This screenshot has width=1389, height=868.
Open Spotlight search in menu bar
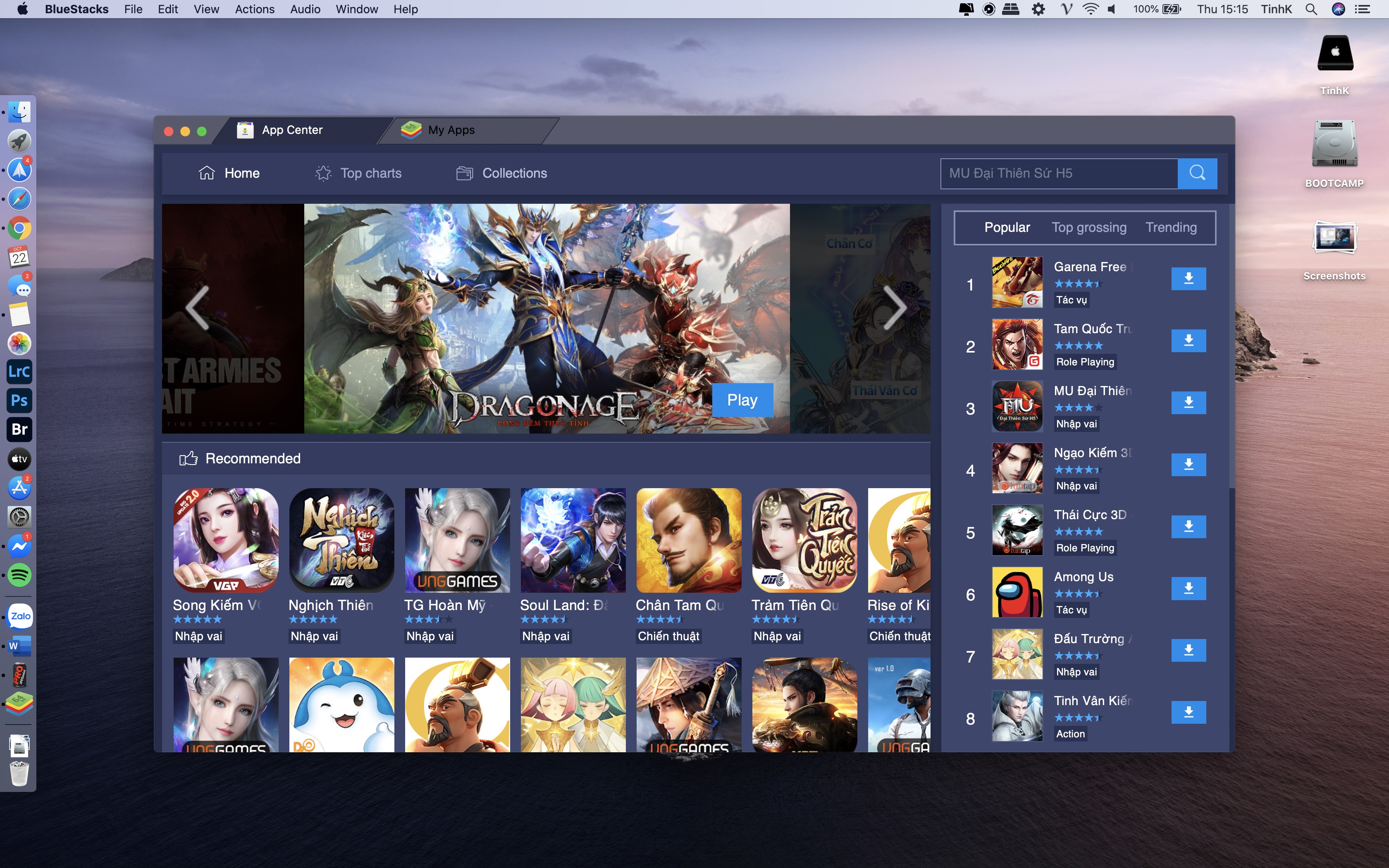tap(1311, 9)
